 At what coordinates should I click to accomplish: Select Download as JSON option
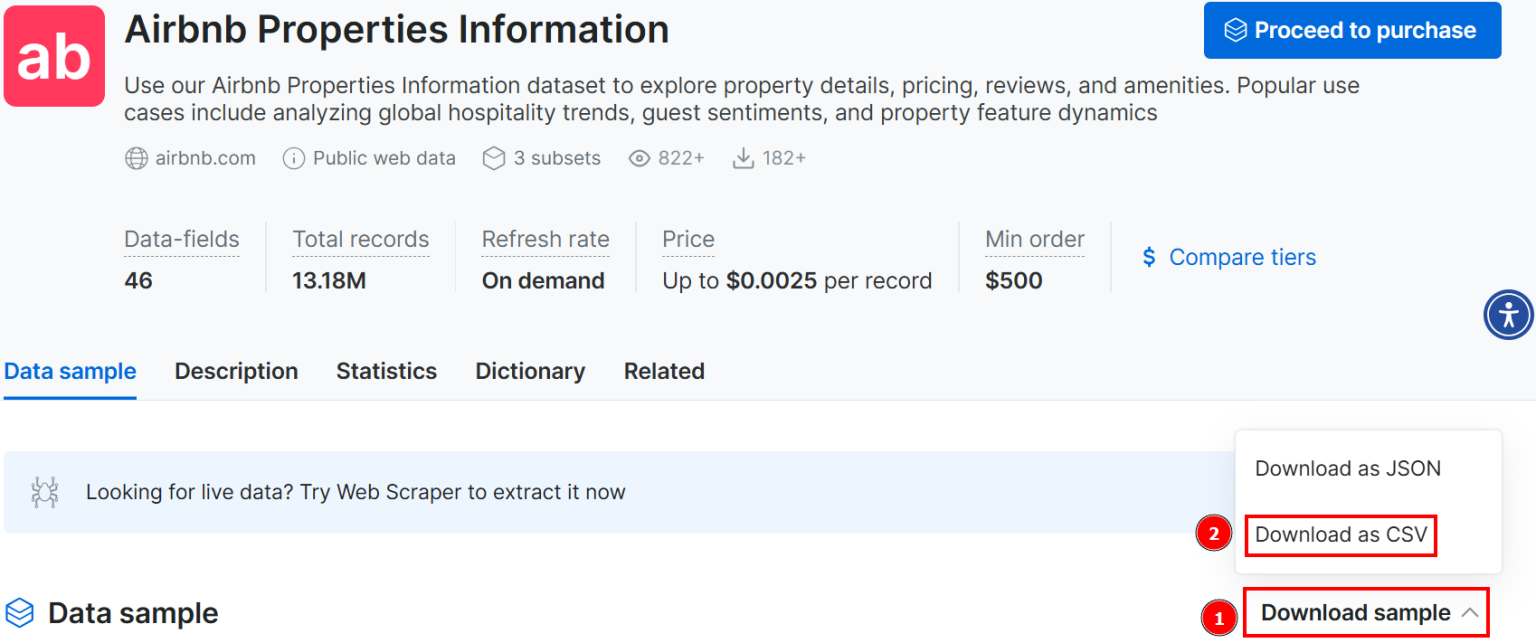click(1347, 468)
